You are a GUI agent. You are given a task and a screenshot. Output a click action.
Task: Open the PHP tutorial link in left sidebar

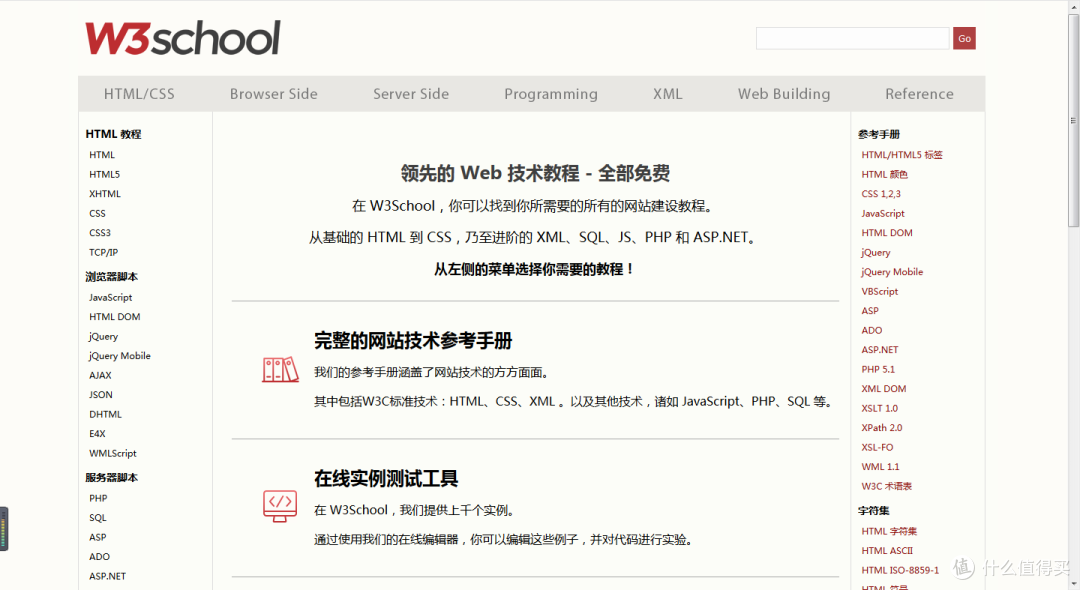coord(98,498)
